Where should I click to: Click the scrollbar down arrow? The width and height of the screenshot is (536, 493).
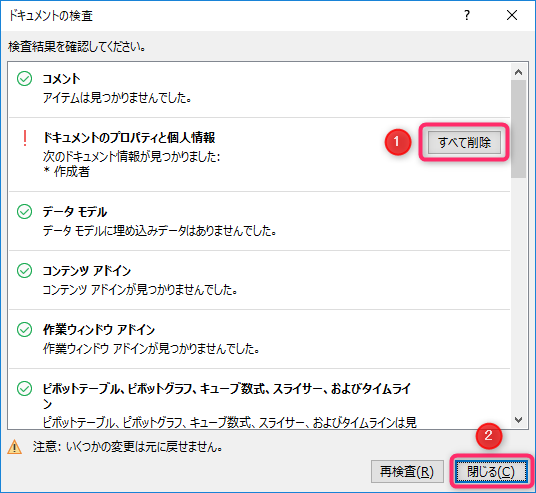click(519, 420)
